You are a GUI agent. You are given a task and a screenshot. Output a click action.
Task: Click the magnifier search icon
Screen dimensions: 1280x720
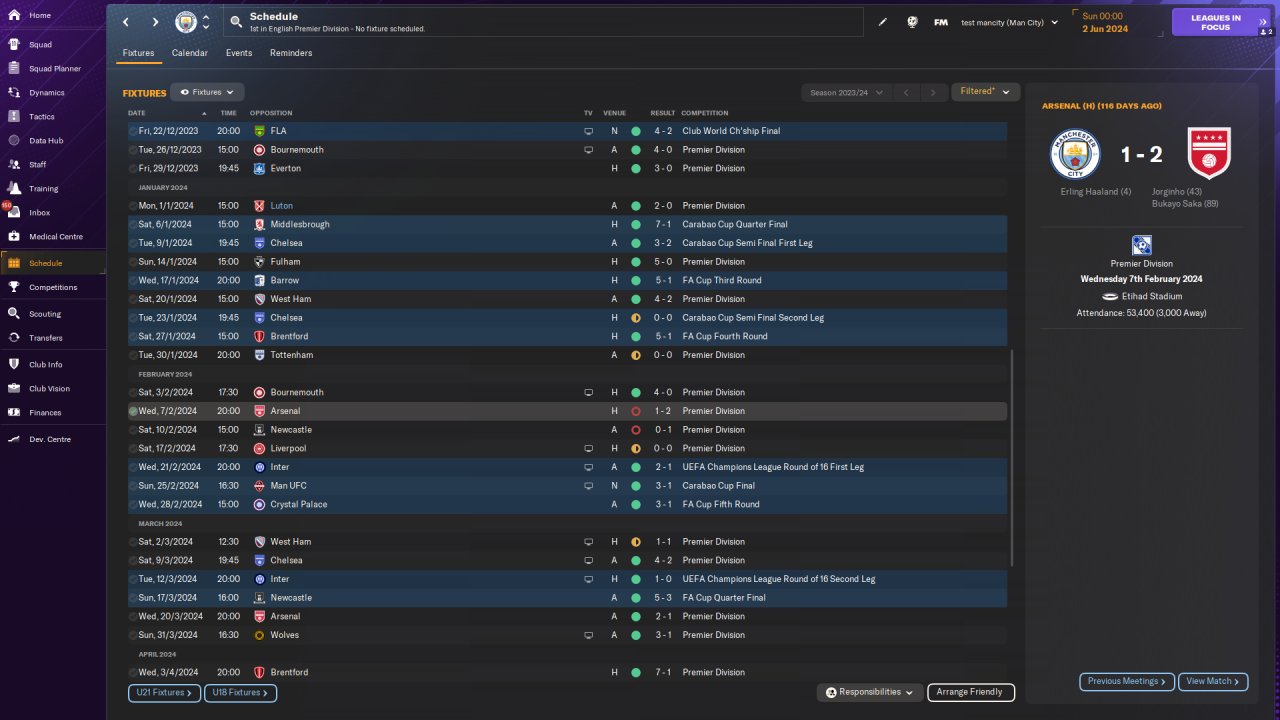(235, 21)
